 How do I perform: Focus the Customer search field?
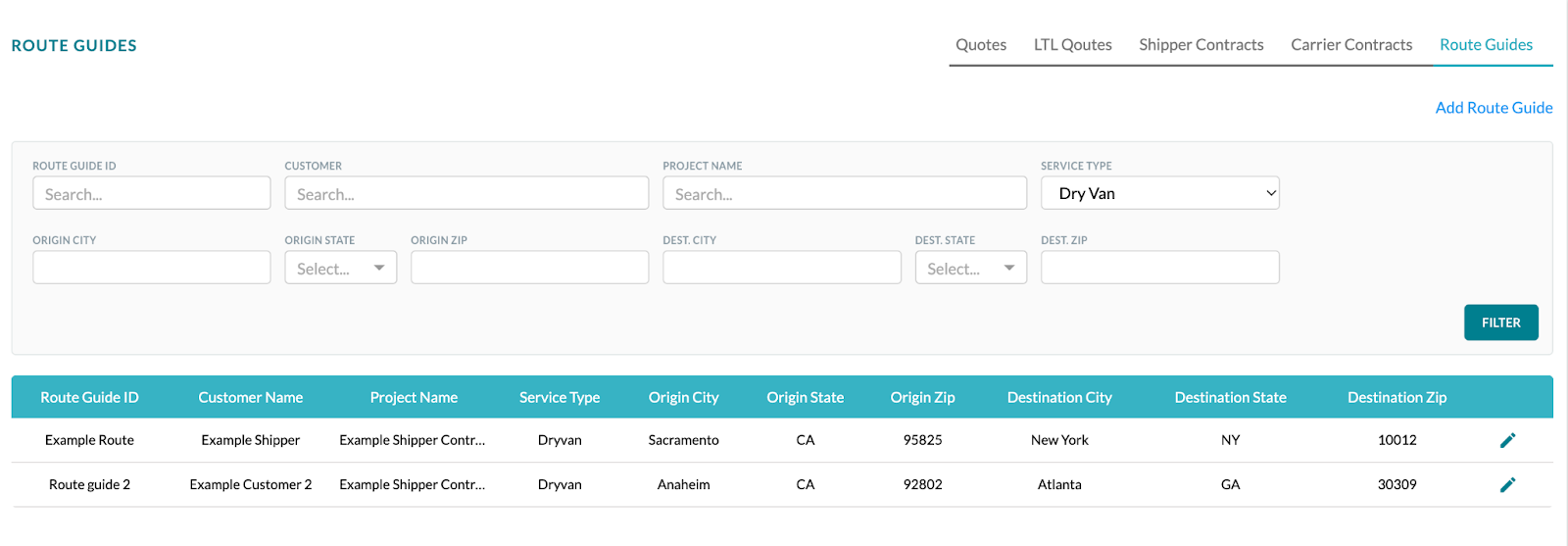point(466,193)
